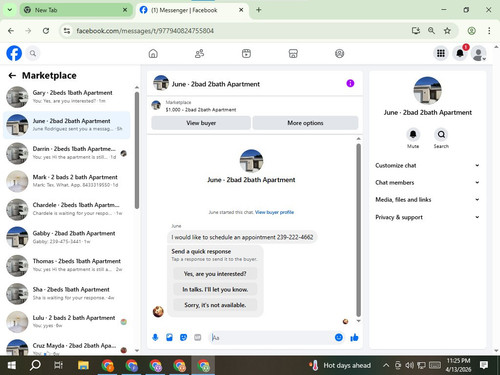Send quick reply 'In talks. I'll let you know.'
The width and height of the screenshot is (500, 375).
point(215,290)
